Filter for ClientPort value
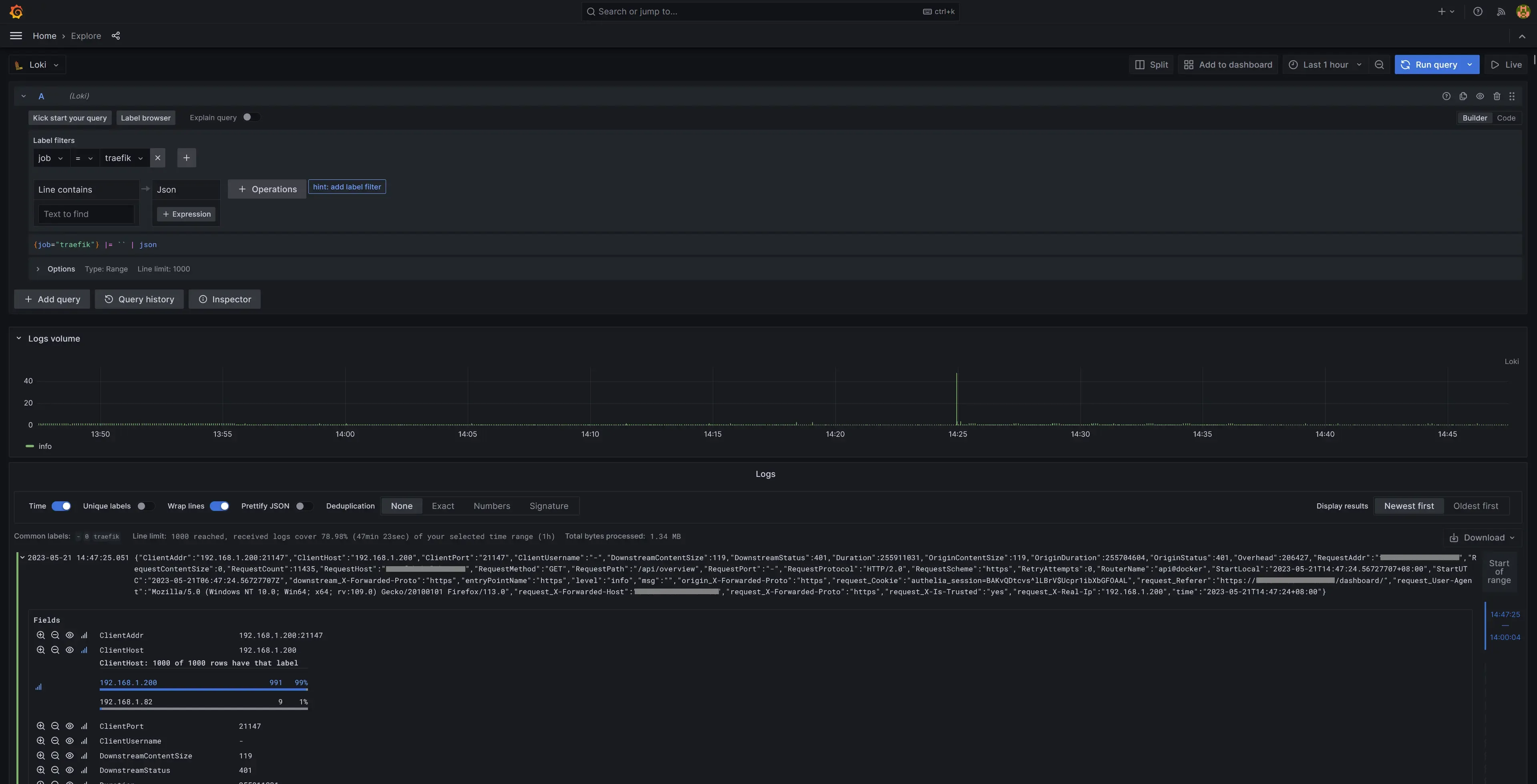 (x=40, y=726)
